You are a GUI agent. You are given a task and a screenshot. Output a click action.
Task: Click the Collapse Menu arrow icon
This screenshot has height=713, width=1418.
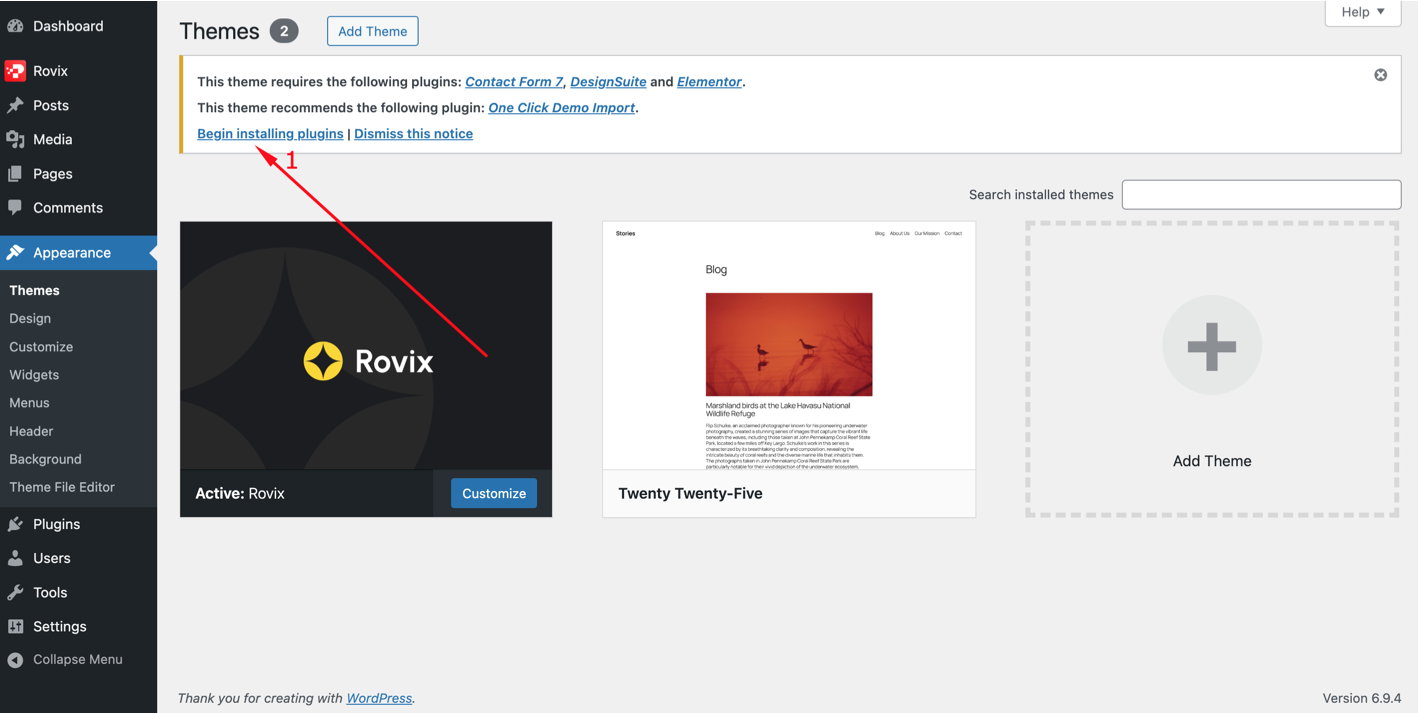[x=15, y=660]
